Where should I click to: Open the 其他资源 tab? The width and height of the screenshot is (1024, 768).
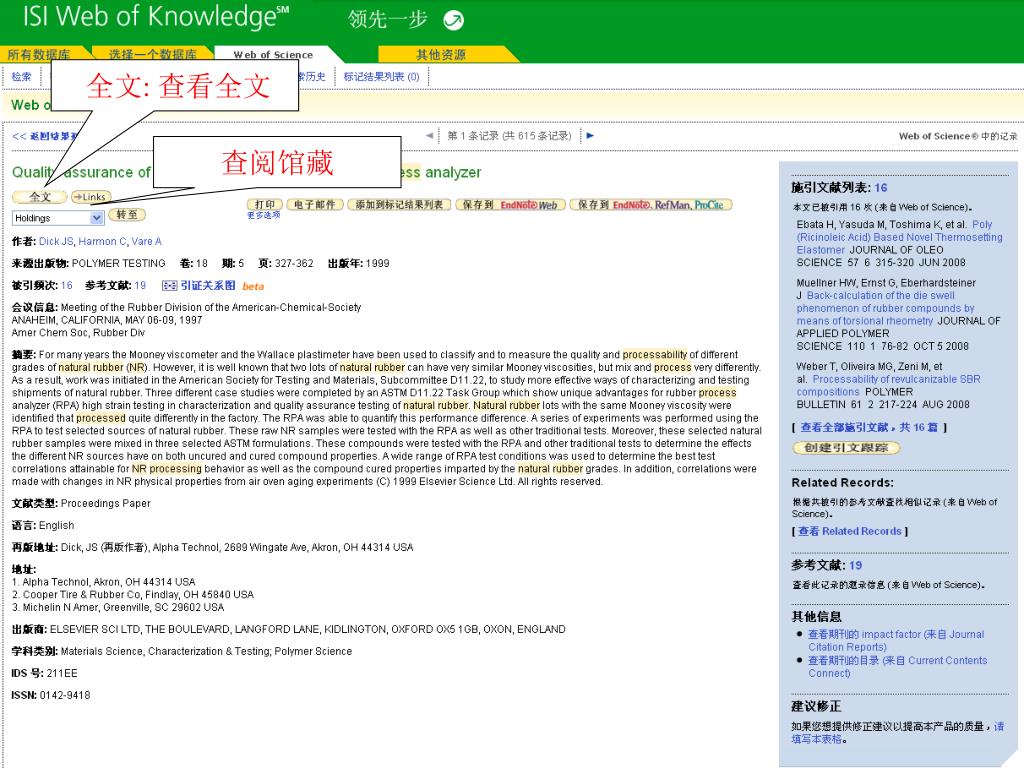click(441, 55)
